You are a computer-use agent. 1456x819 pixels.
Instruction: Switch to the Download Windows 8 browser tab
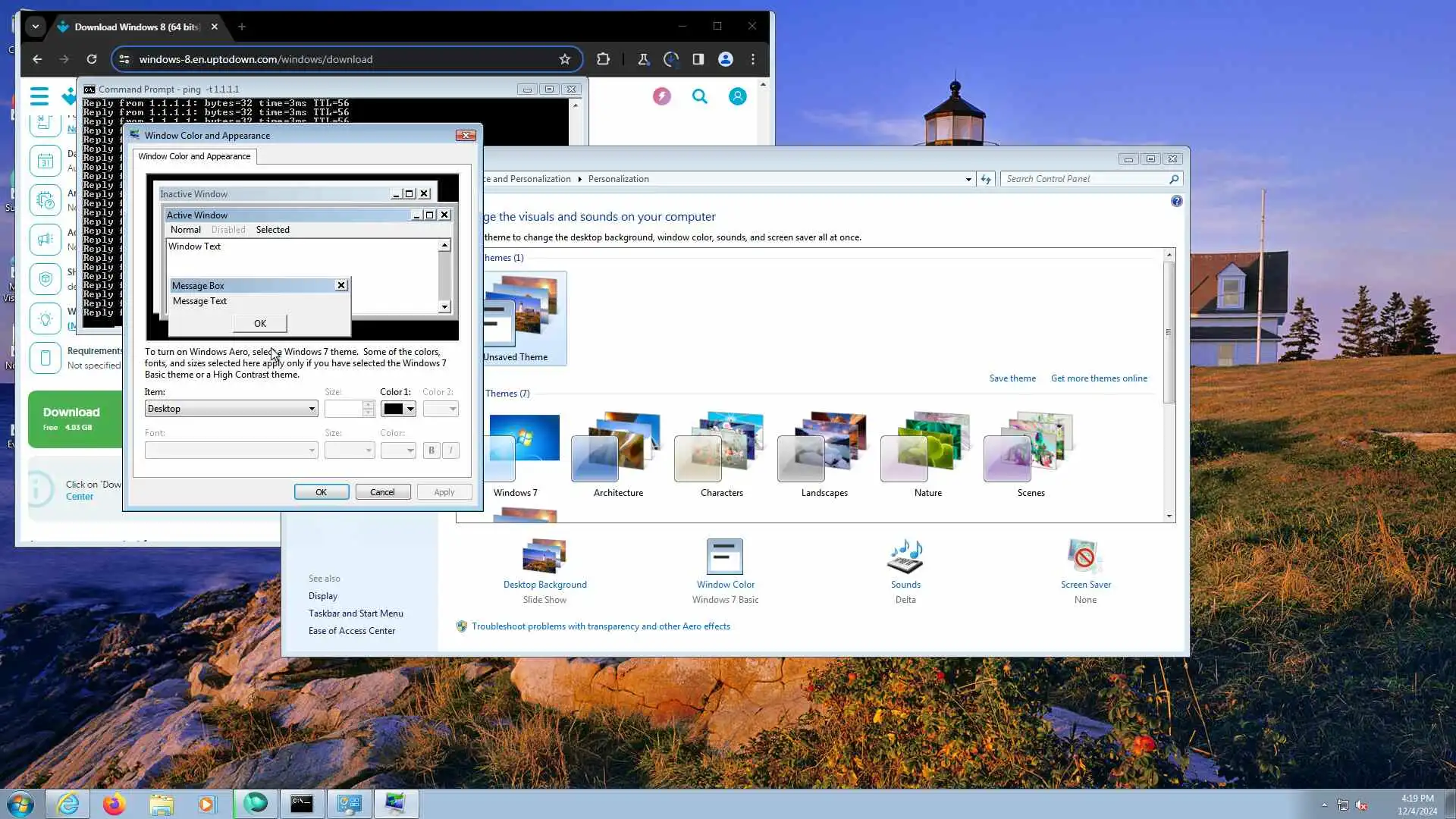click(136, 27)
